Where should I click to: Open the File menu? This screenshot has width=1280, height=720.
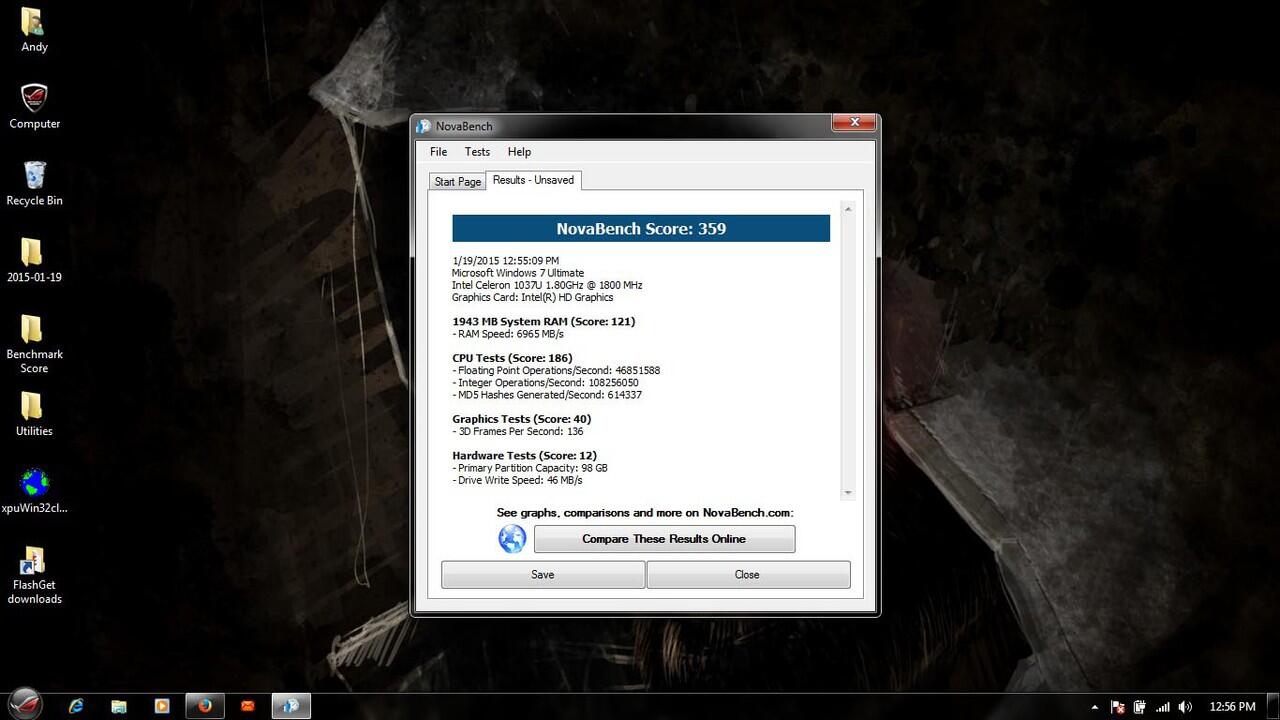[438, 152]
